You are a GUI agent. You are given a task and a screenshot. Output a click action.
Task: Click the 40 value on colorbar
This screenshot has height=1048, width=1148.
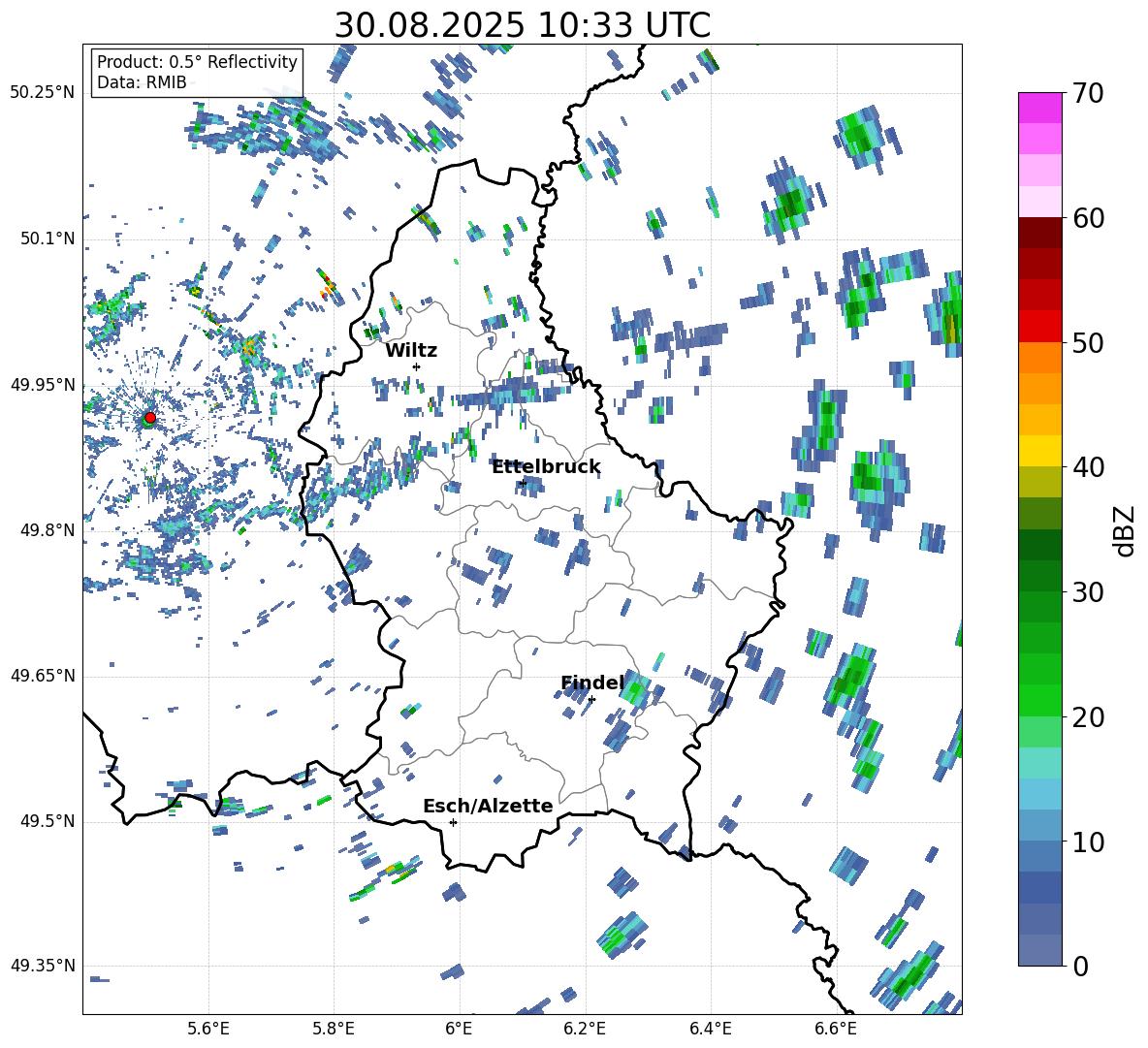(1088, 467)
